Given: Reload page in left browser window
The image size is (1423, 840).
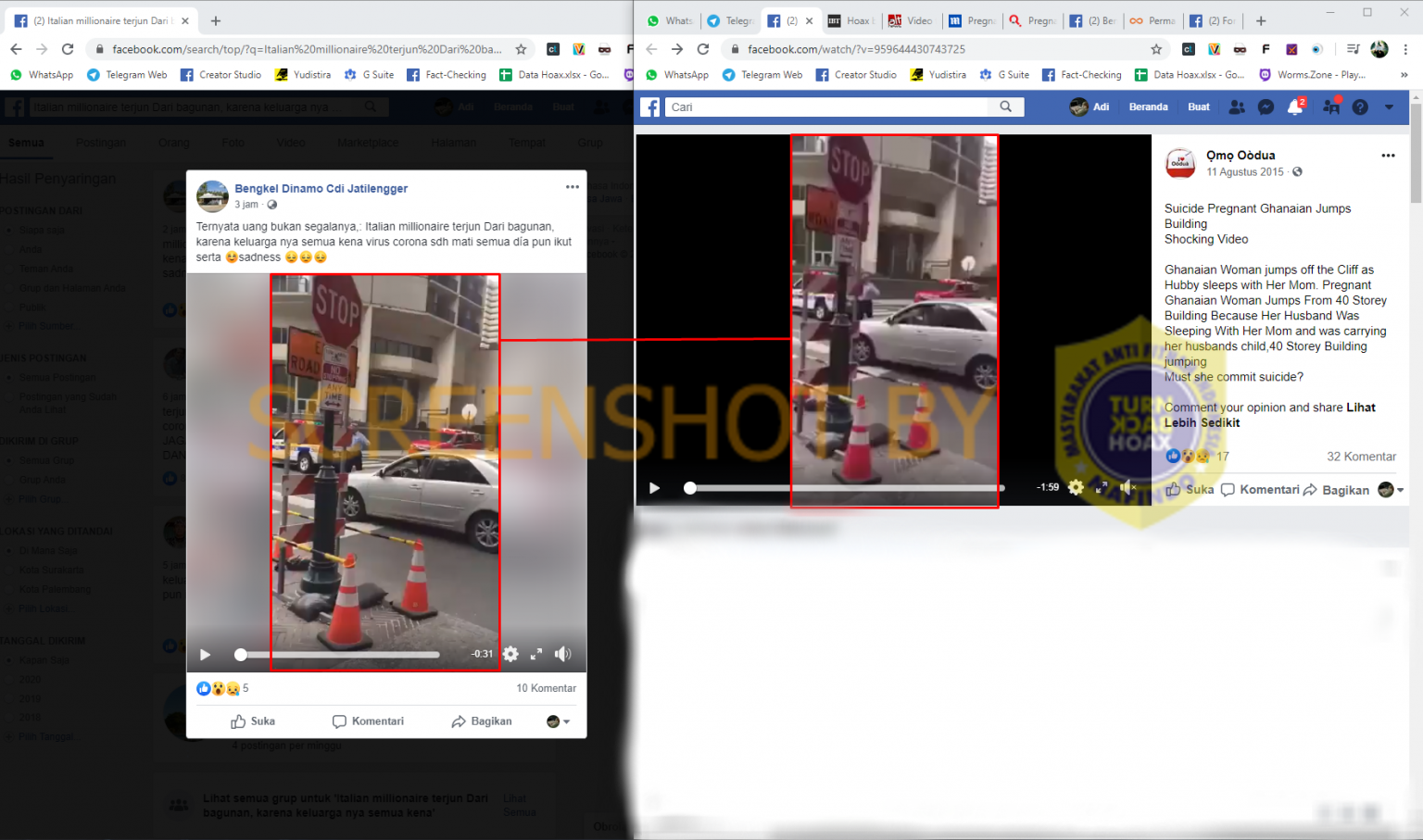Looking at the screenshot, I should coord(68,49).
